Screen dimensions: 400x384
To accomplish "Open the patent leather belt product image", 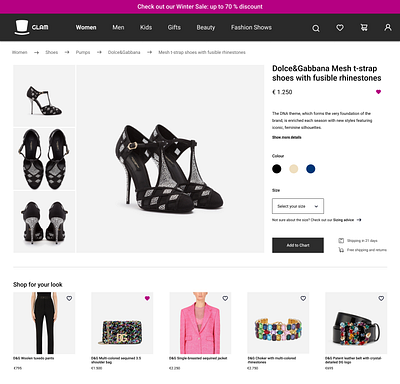I will [x=356, y=323].
